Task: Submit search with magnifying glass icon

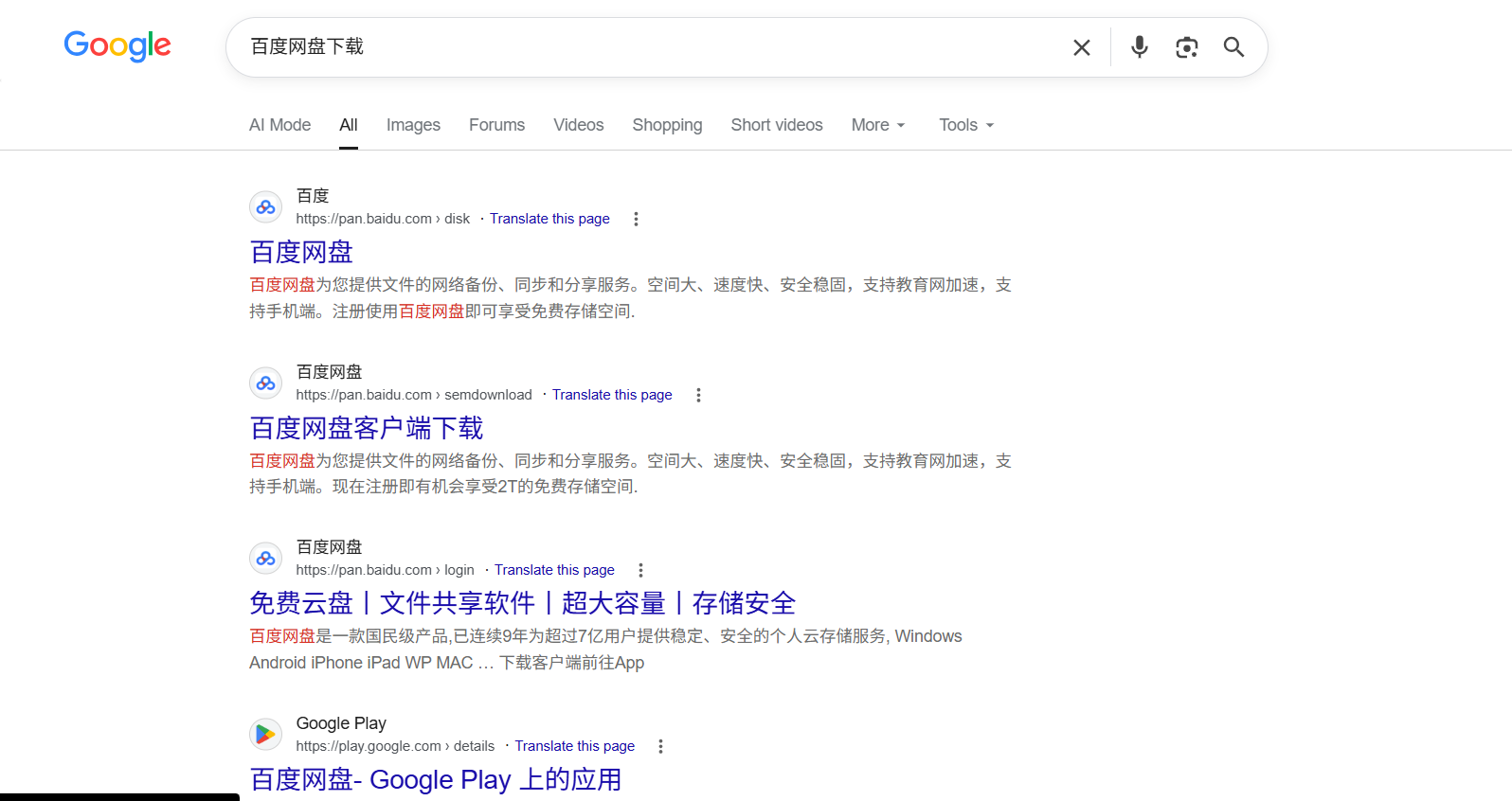Action: coord(1233,47)
